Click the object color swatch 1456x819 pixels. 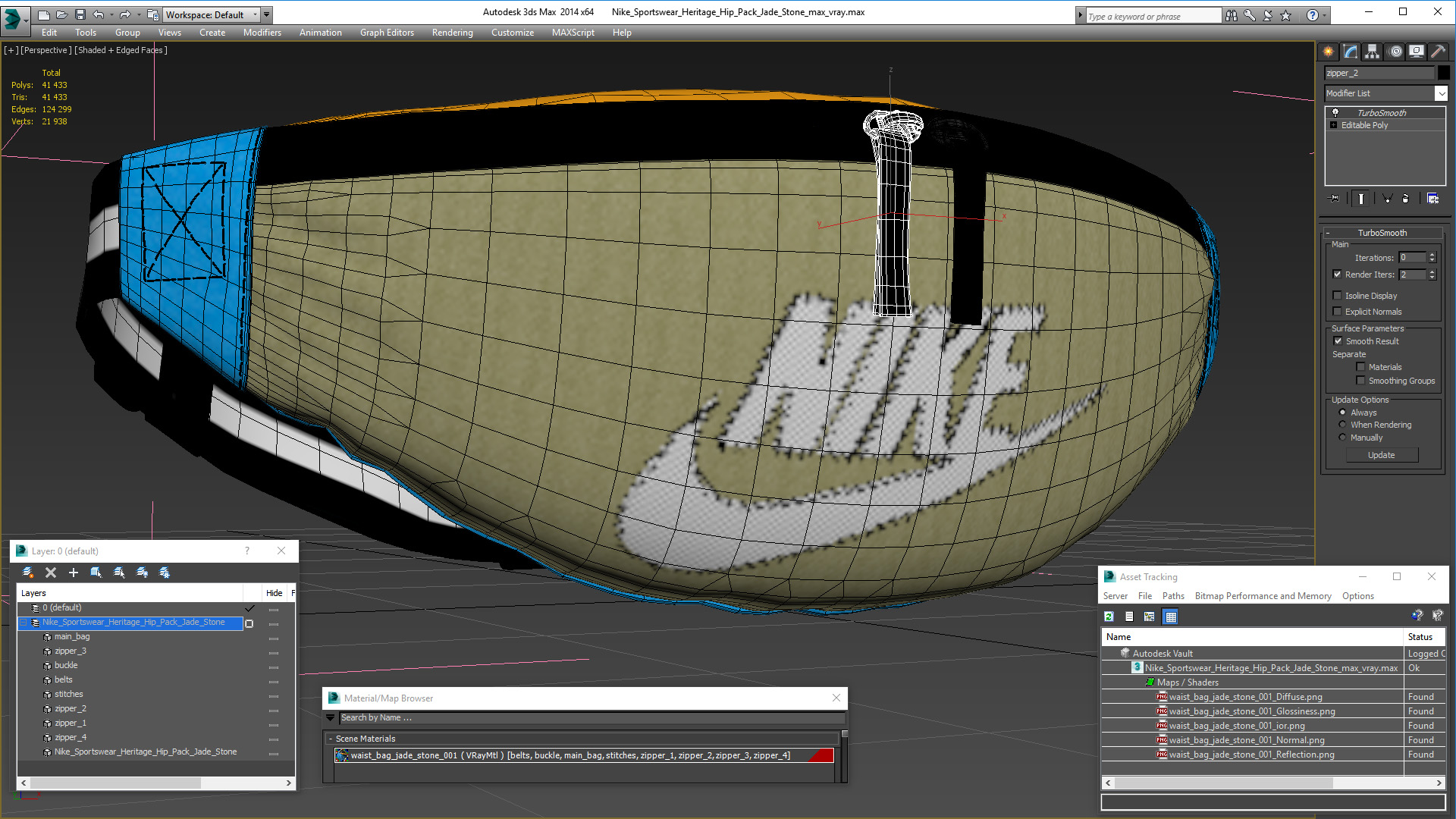pos(1444,73)
